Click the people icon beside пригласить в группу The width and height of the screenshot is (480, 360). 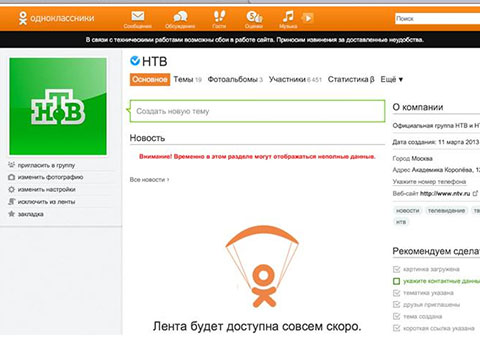pyautogui.click(x=12, y=165)
